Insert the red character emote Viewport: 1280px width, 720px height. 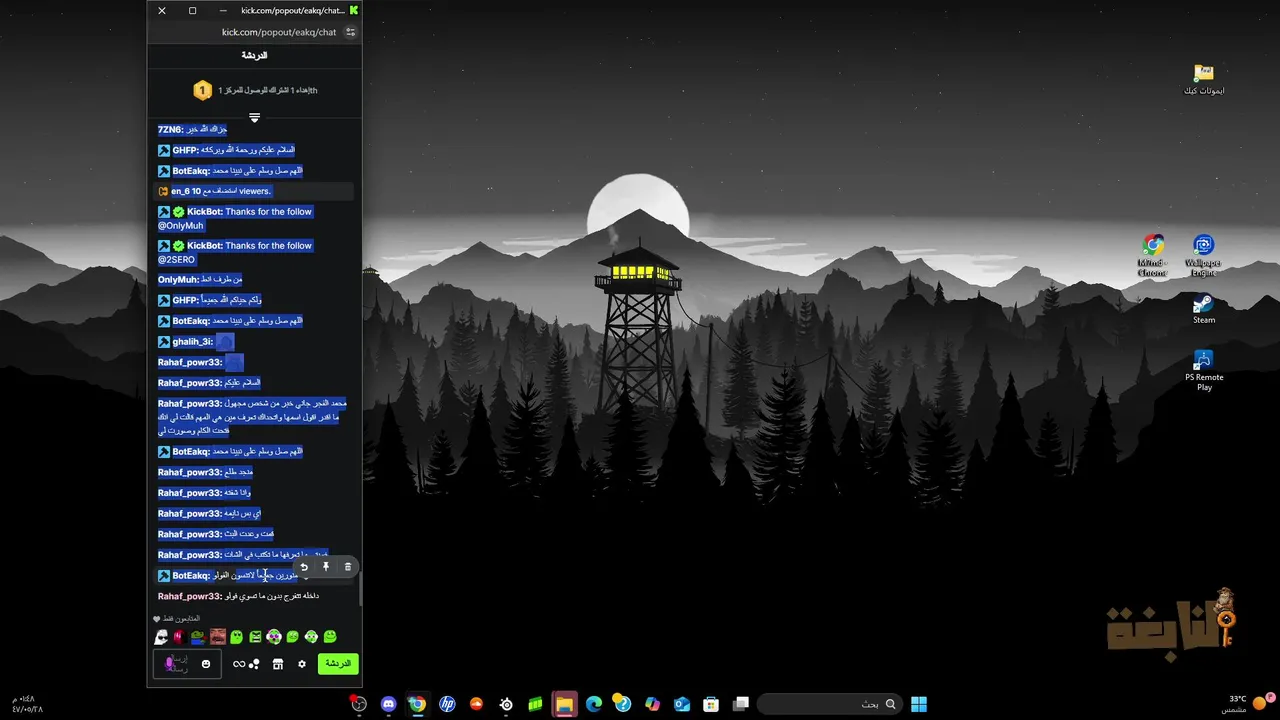point(179,637)
